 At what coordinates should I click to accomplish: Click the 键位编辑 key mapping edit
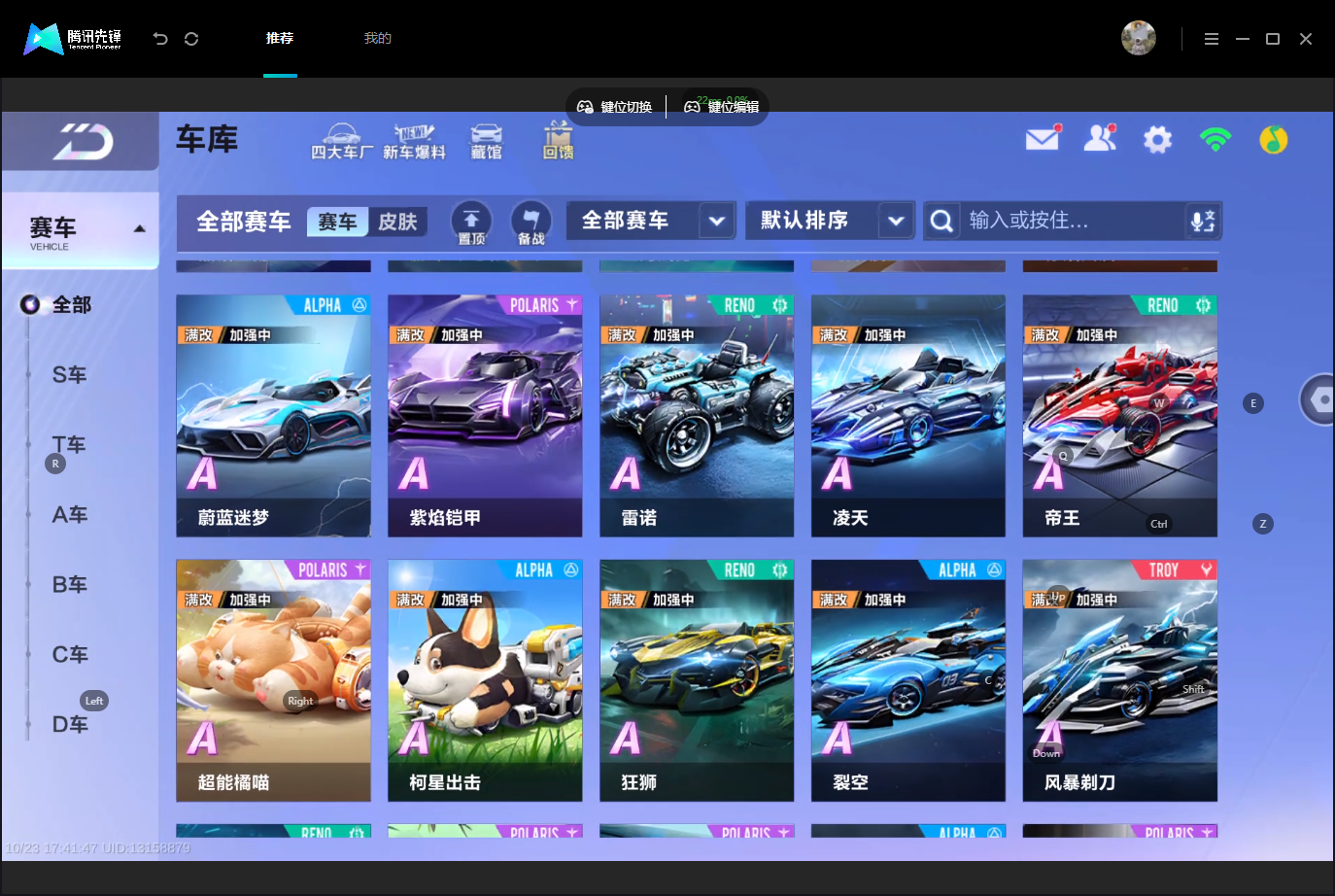(722, 107)
